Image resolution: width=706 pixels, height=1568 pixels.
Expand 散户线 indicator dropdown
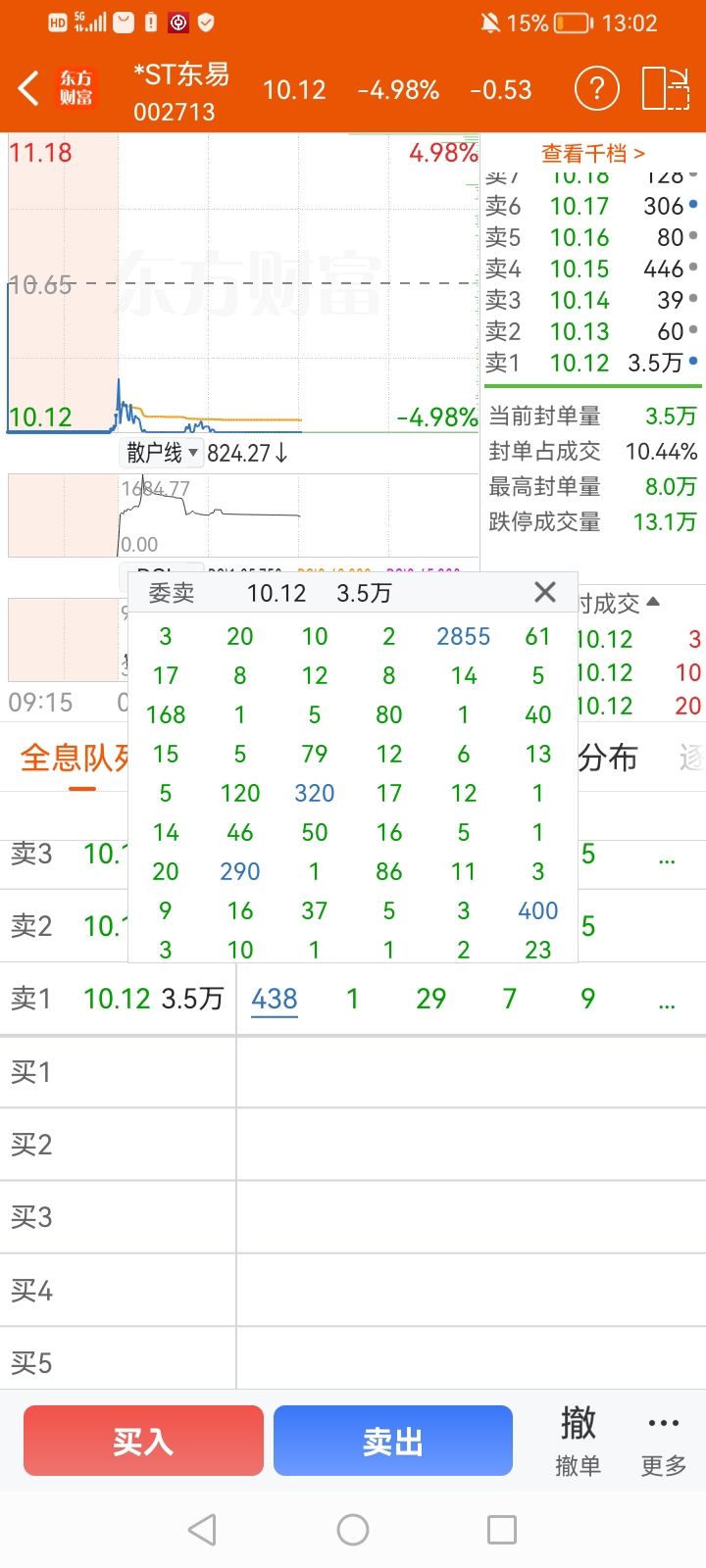(163, 453)
